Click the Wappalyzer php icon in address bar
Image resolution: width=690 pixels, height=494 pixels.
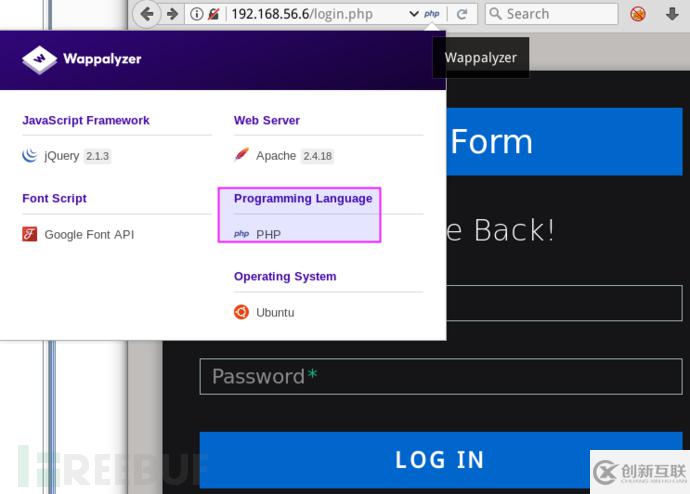432,14
